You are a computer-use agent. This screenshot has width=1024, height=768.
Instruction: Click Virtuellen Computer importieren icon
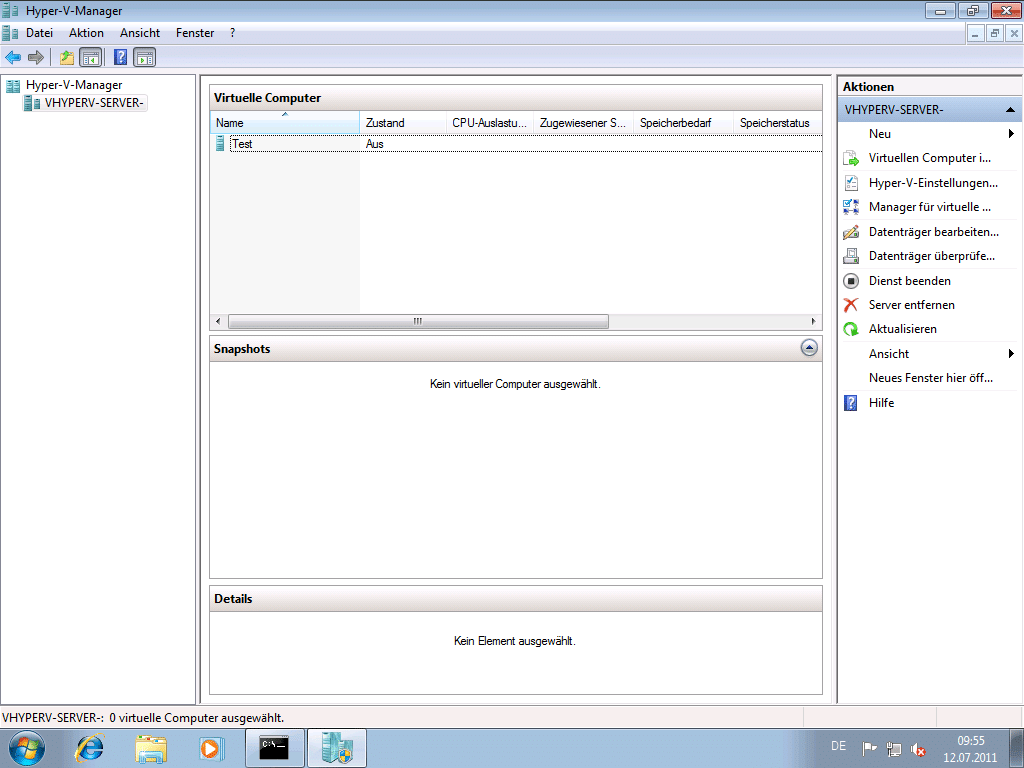pyautogui.click(x=851, y=158)
